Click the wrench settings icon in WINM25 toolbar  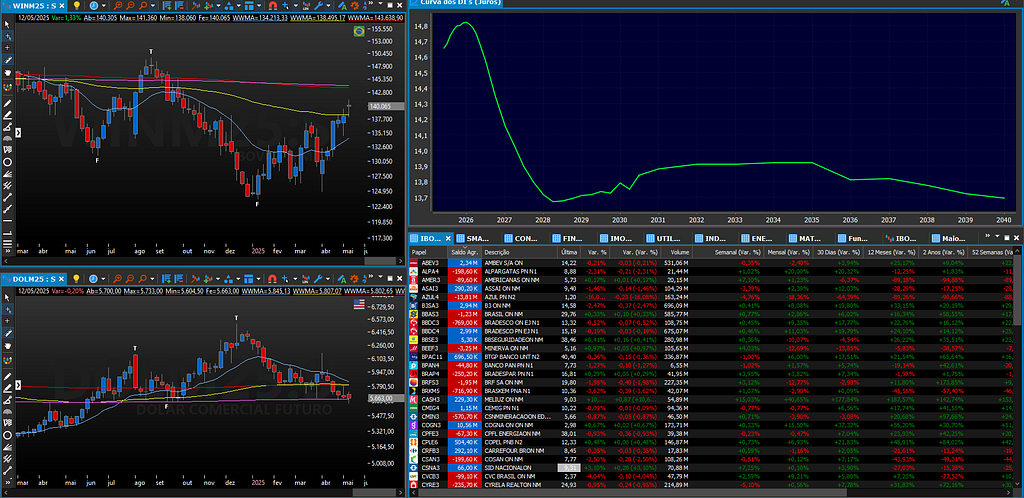[x=319, y=5]
